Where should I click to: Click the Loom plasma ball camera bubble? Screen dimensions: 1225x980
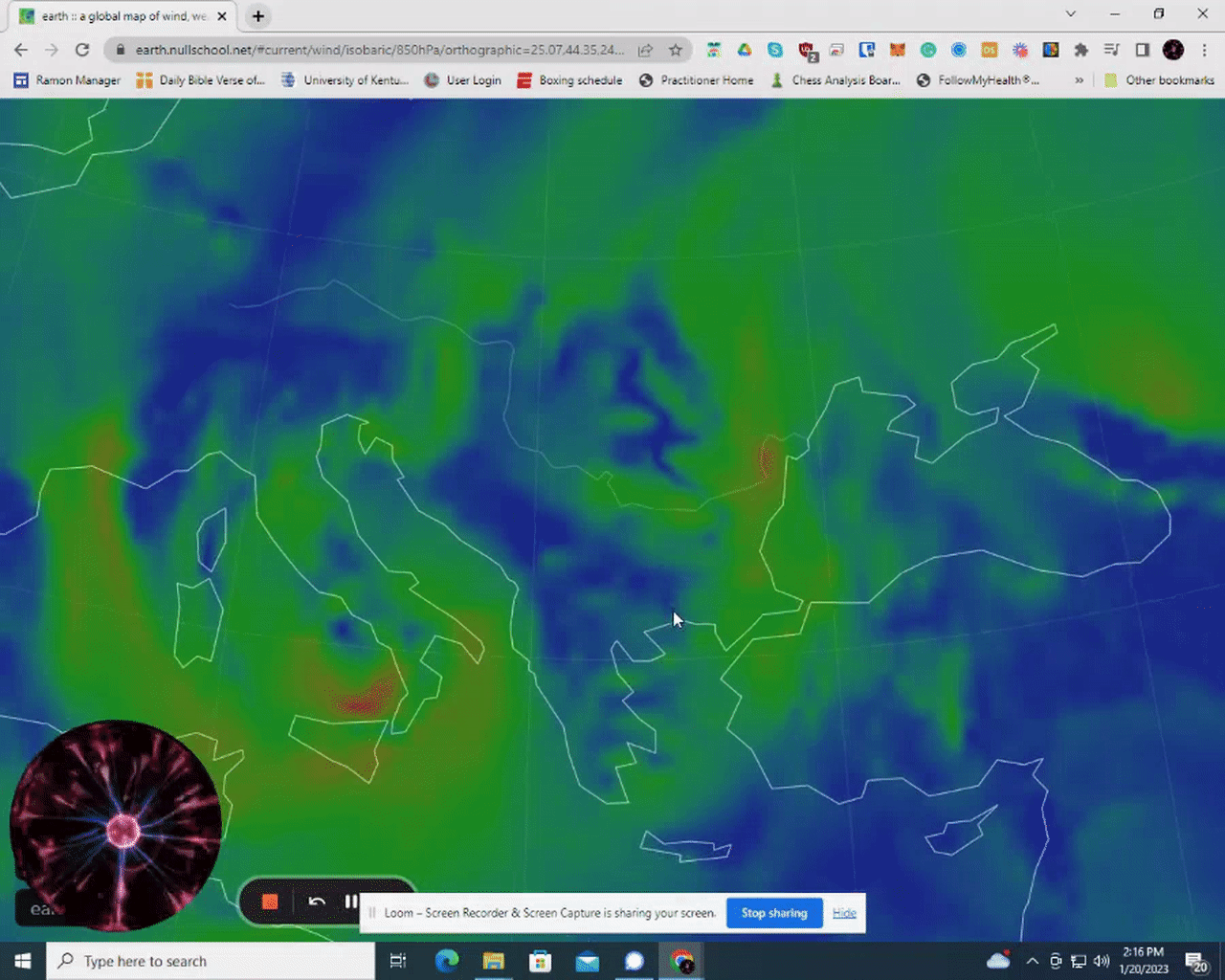tap(116, 825)
